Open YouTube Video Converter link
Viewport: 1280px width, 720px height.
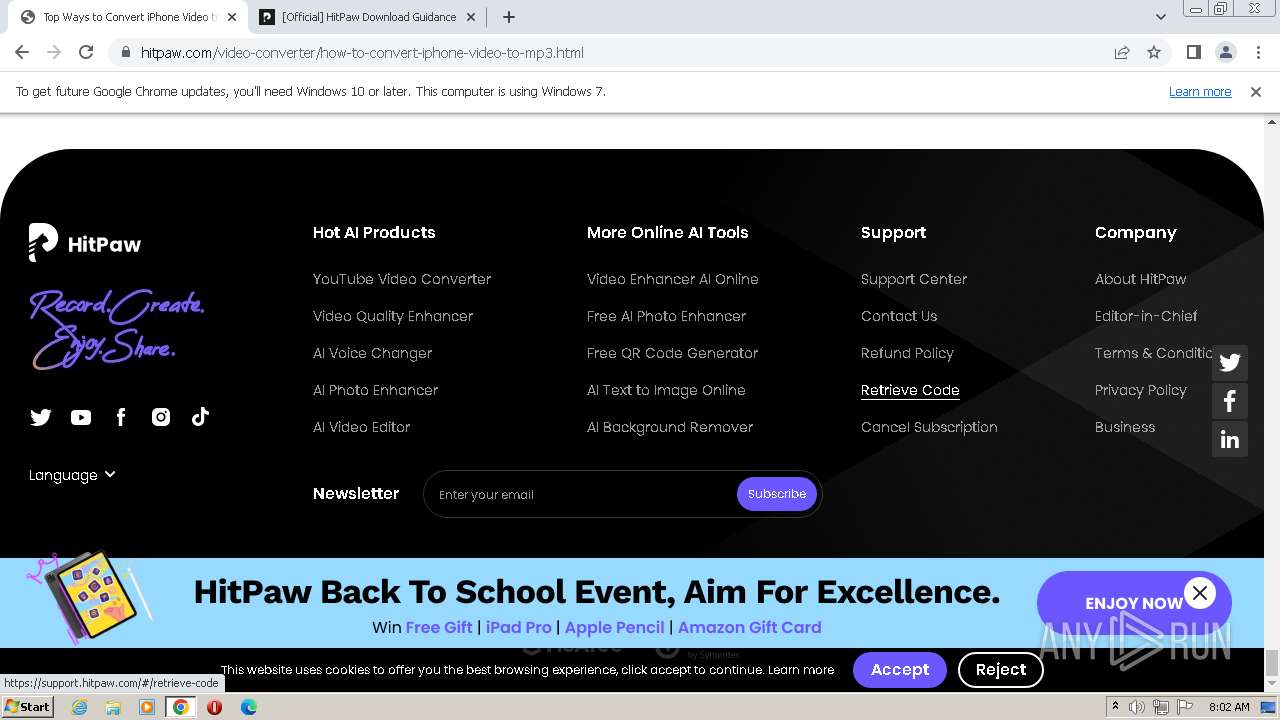[402, 279]
